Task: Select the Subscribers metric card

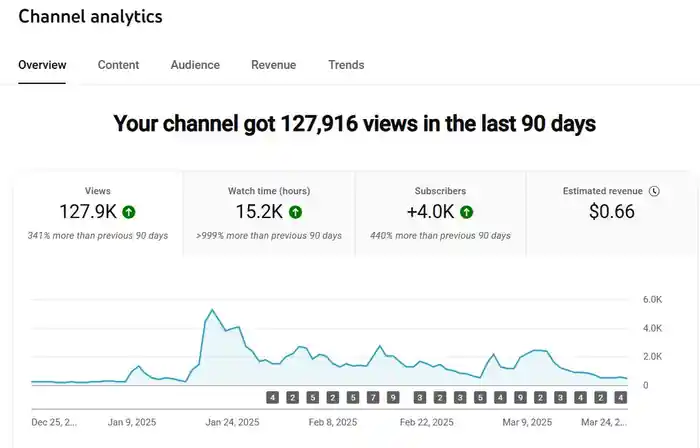Action: (440, 214)
